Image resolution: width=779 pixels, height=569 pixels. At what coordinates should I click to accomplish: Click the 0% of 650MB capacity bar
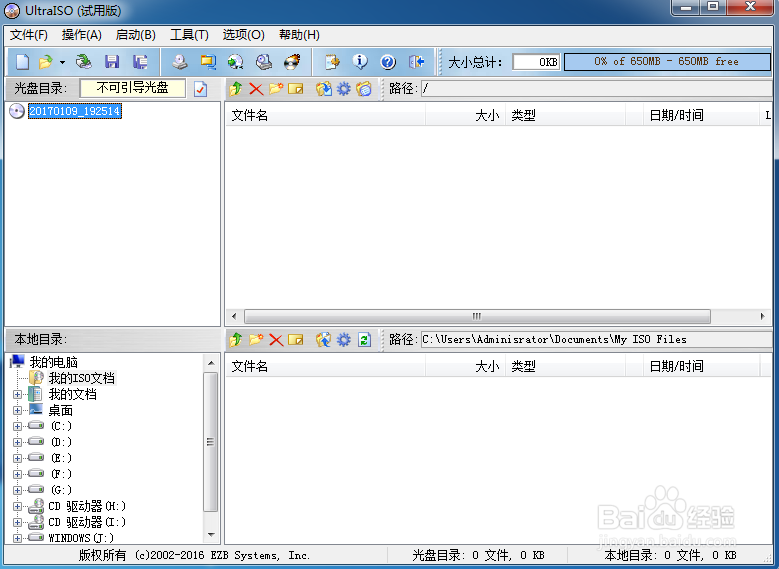tap(667, 62)
